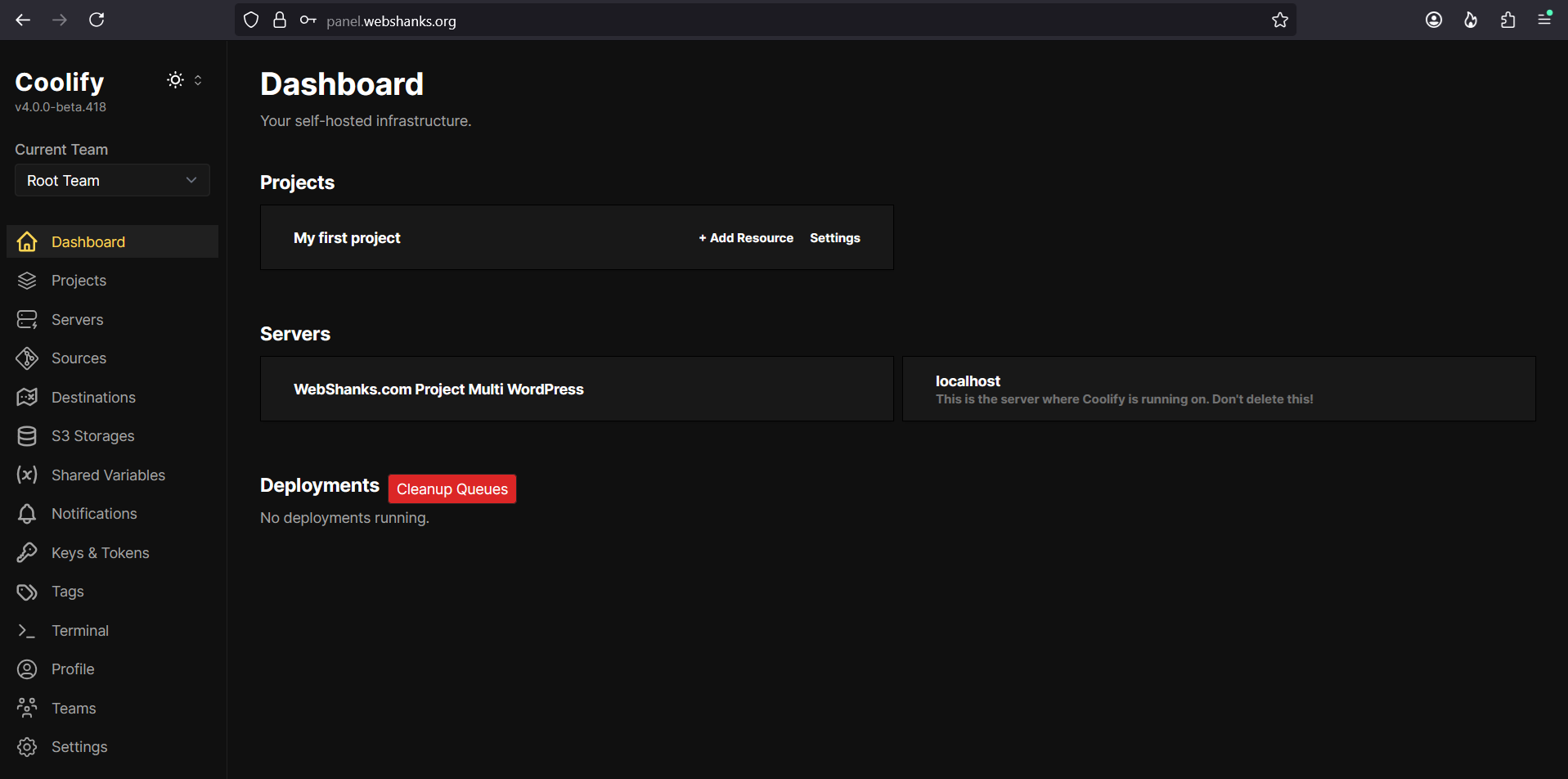Toggle the sun theme icon
1568x779 pixels.
(175, 80)
